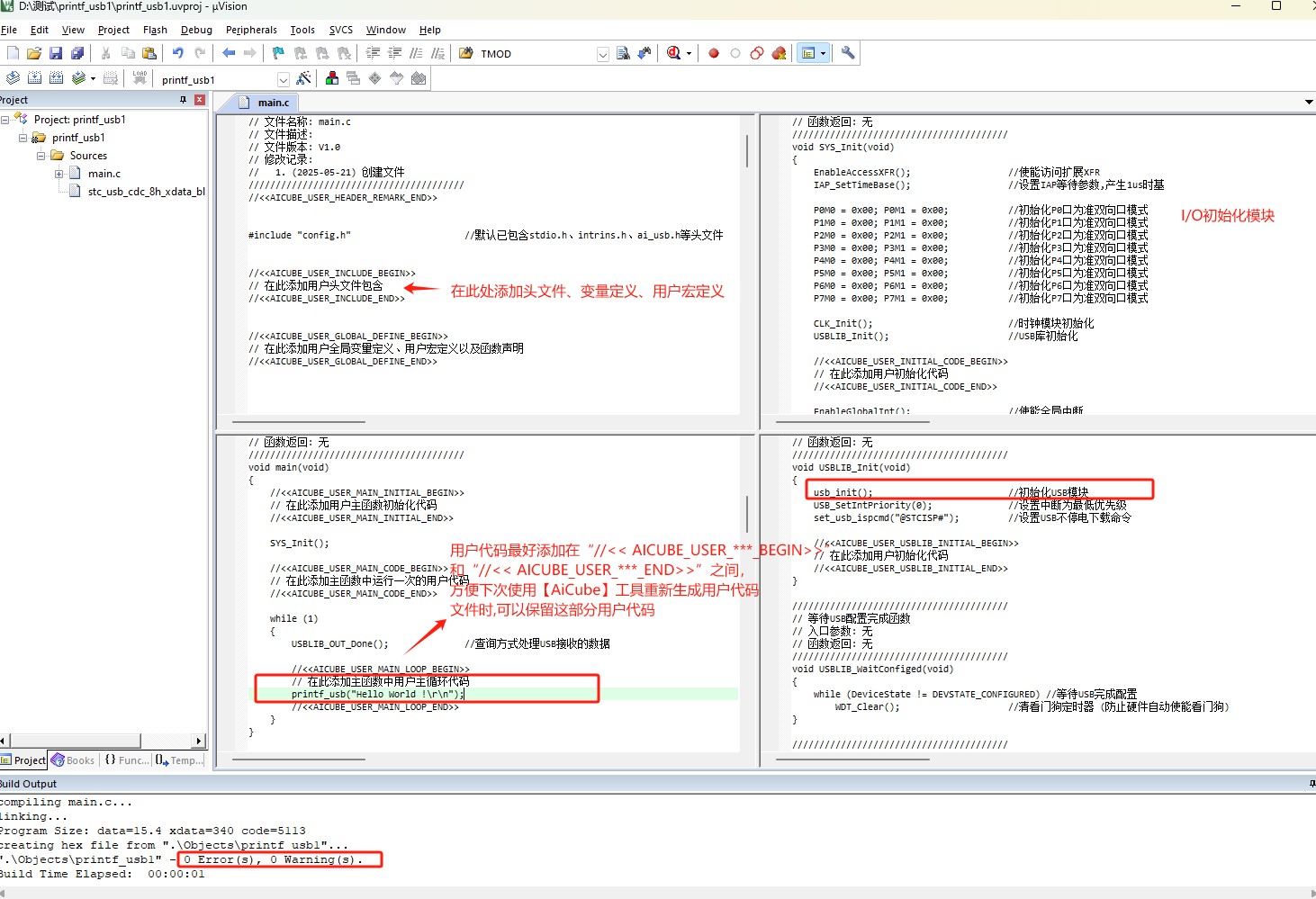The width and height of the screenshot is (1316, 899).
Task: Pin the Project panel with the pushpin
Action: [x=184, y=100]
